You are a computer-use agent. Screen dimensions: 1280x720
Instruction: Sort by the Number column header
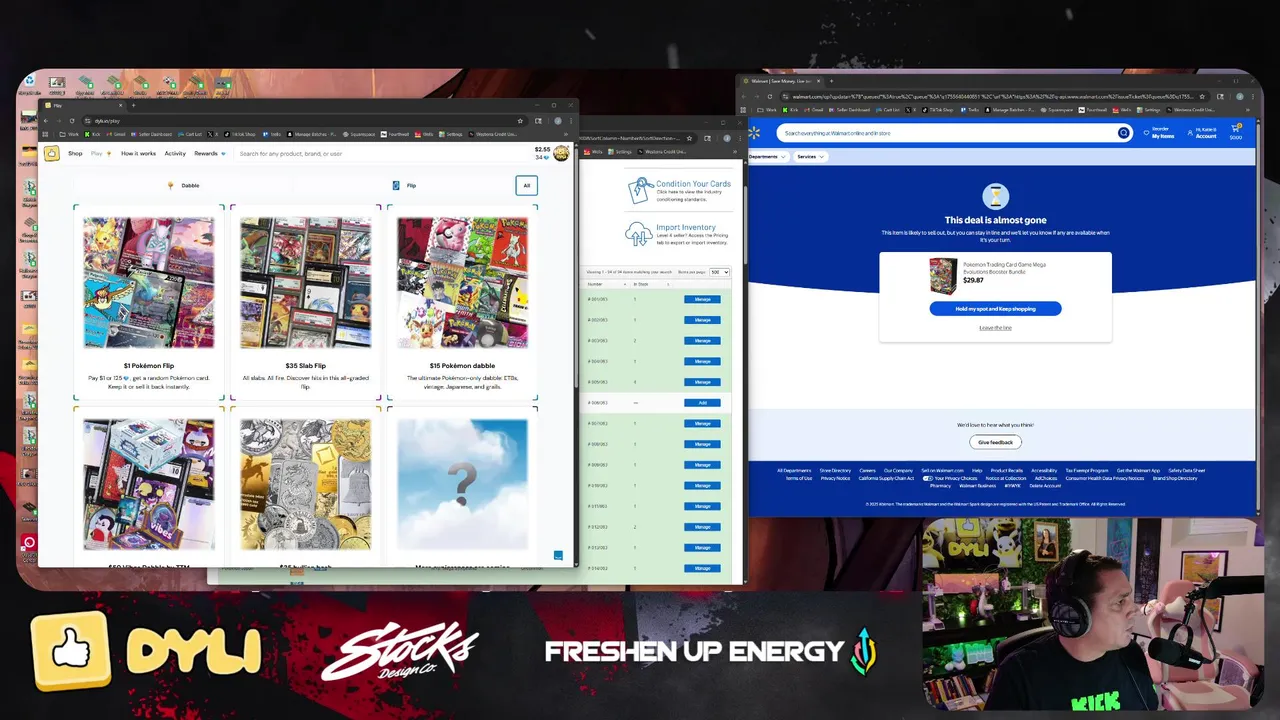[595, 284]
